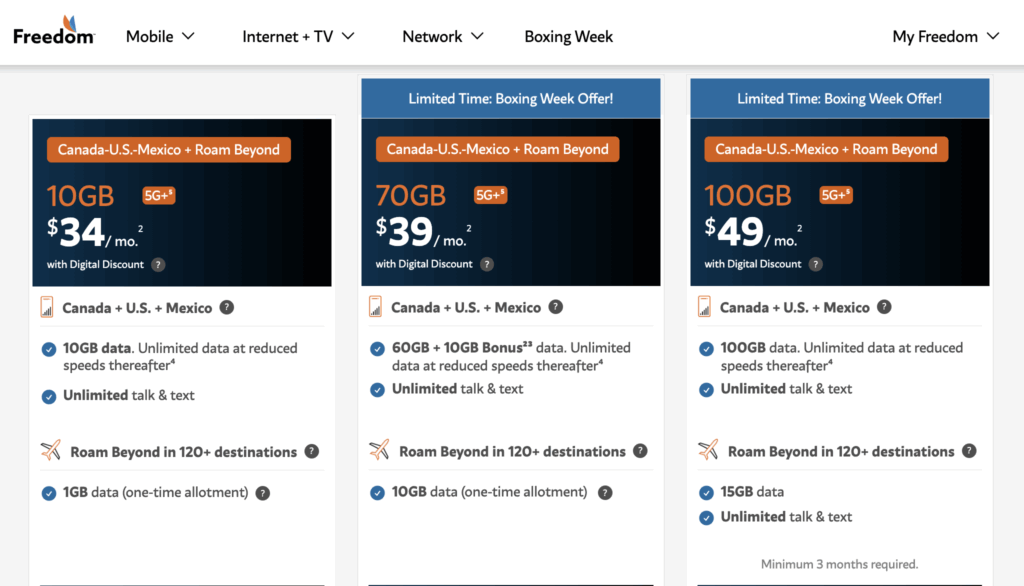Open the My Freedom dropdown chevron
Screen dimensions: 1024x586
pos(993,36)
